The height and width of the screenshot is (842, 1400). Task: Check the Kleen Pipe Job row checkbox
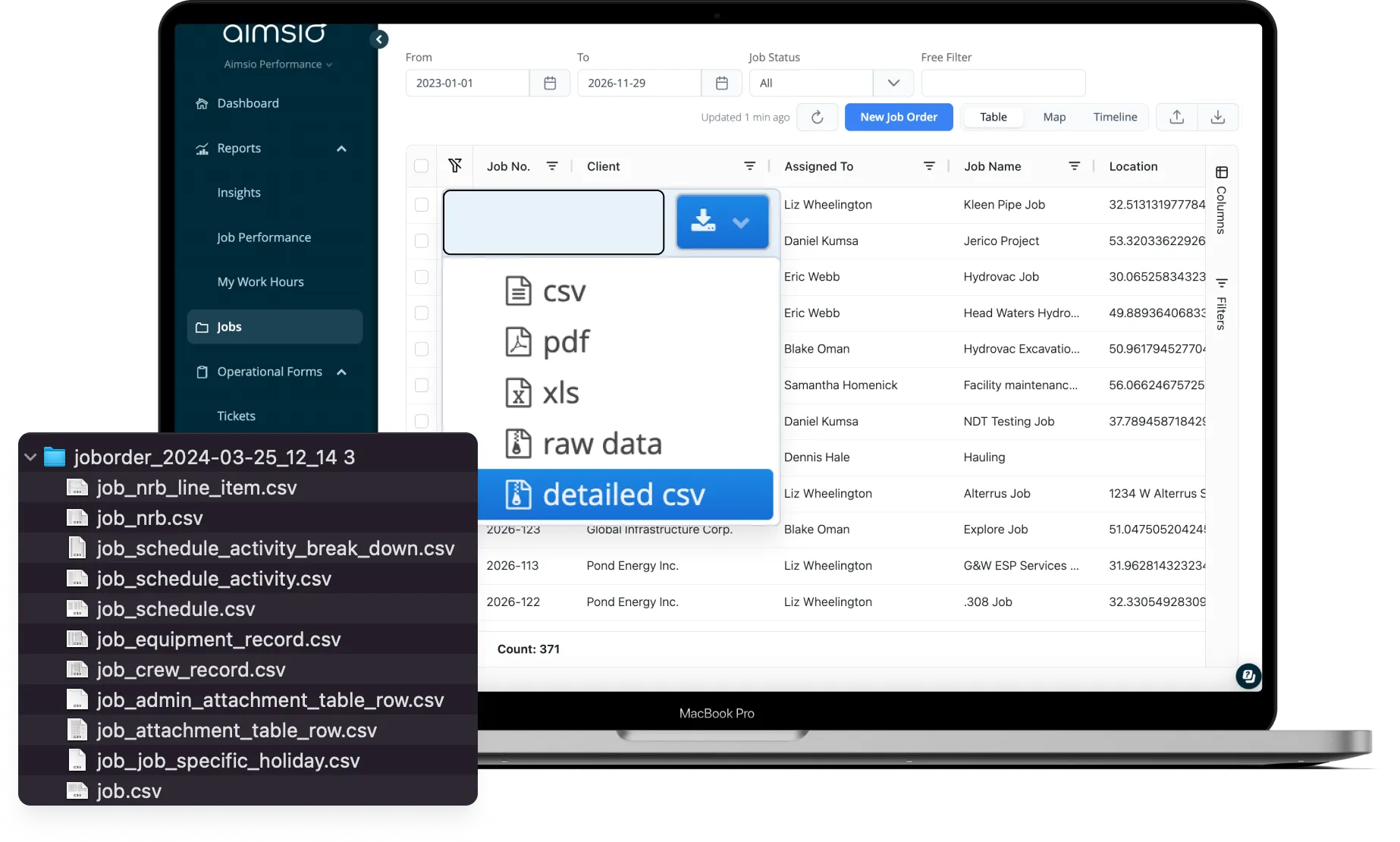[x=422, y=205]
